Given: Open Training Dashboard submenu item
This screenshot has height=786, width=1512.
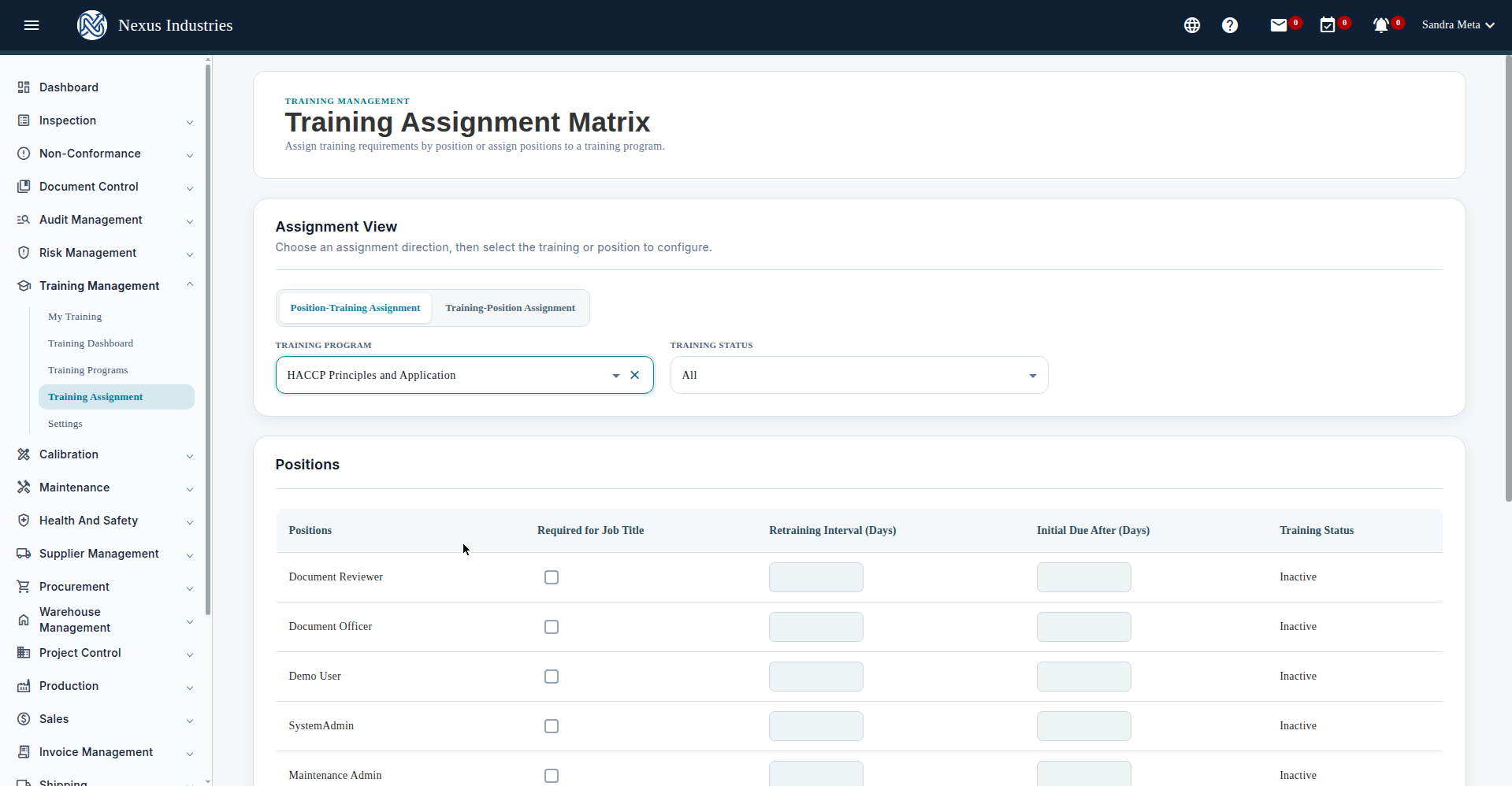Looking at the screenshot, I should [x=91, y=343].
